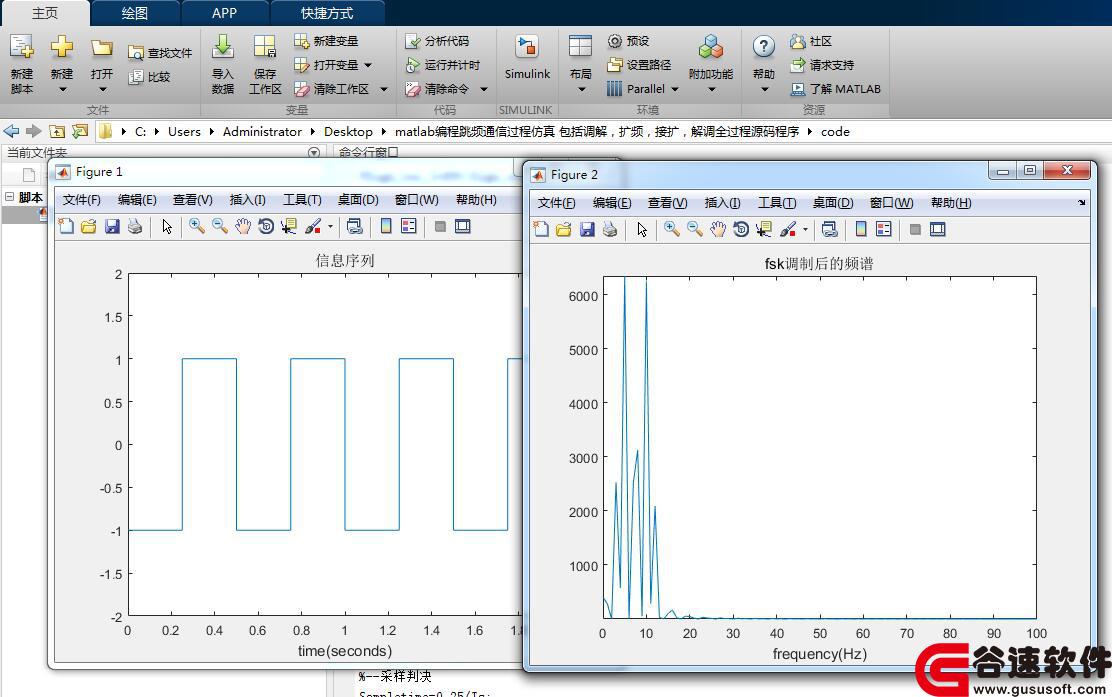
Task: Click Open File icon in Figure 1 toolbar
Action: [x=89, y=226]
